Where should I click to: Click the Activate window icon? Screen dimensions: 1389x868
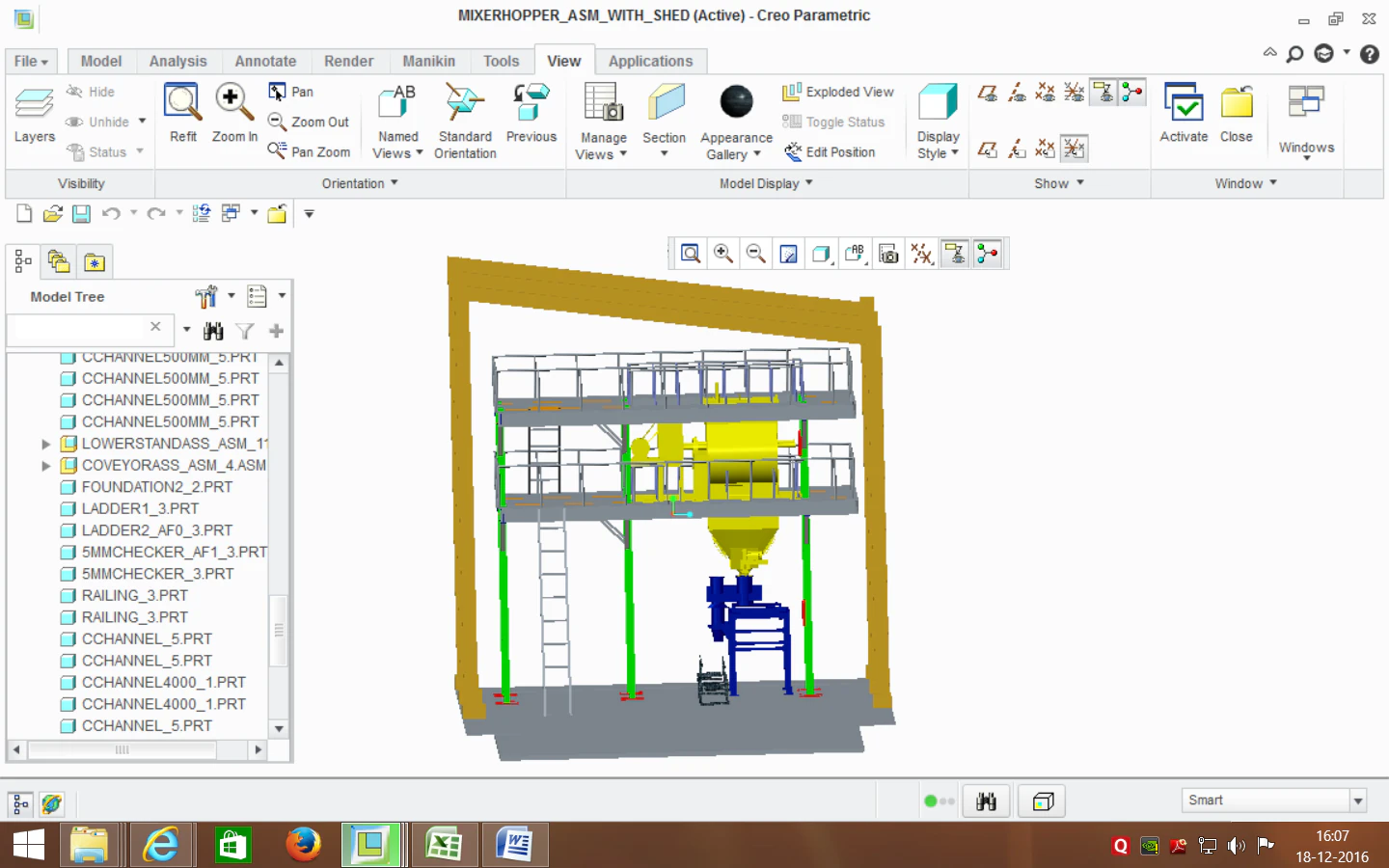tap(1184, 102)
